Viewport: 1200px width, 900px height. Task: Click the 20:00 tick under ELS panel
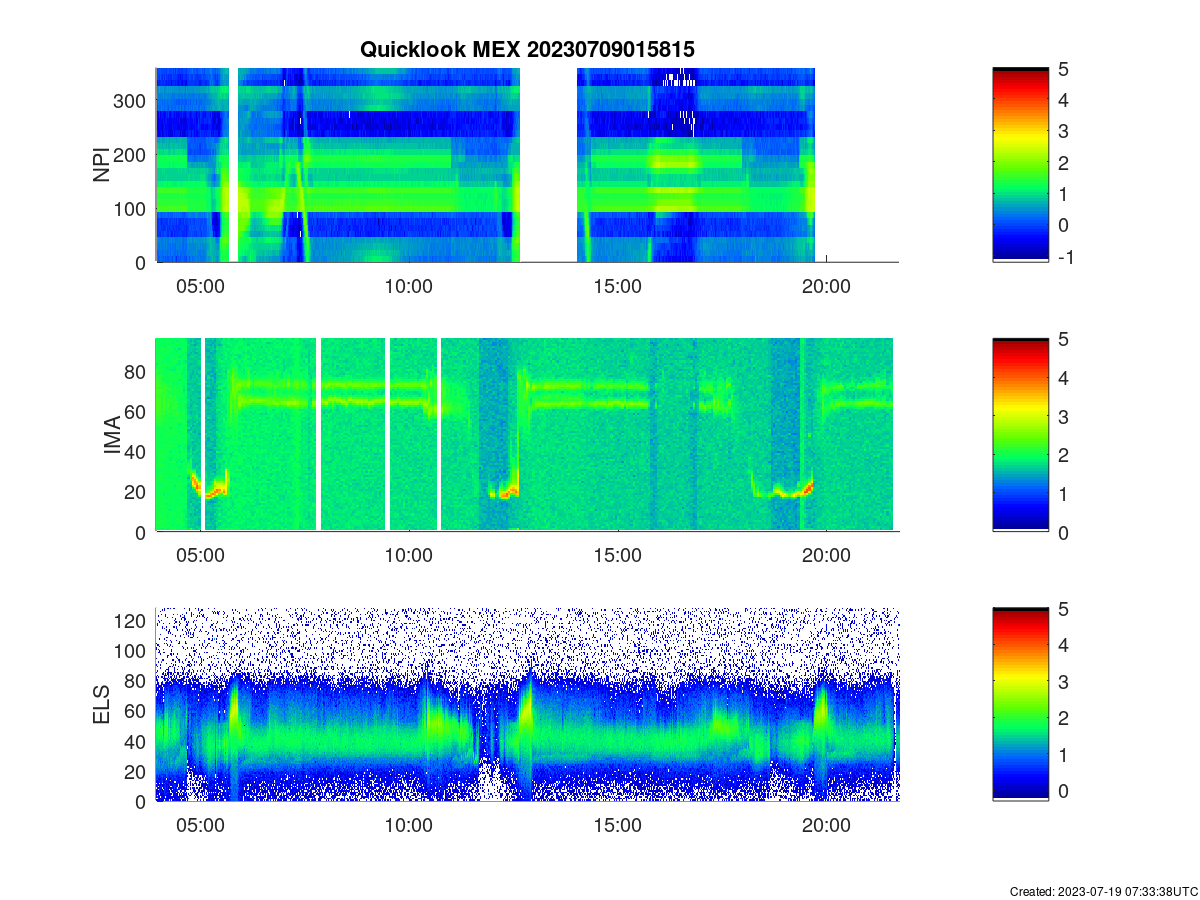(x=827, y=826)
